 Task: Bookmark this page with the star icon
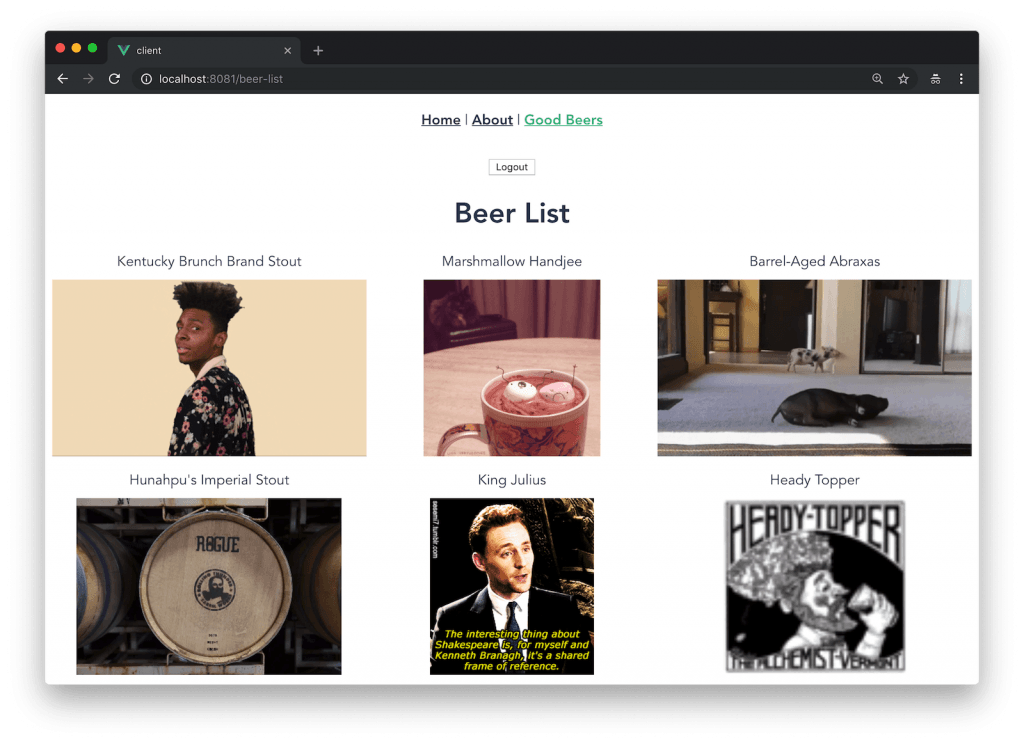(903, 79)
